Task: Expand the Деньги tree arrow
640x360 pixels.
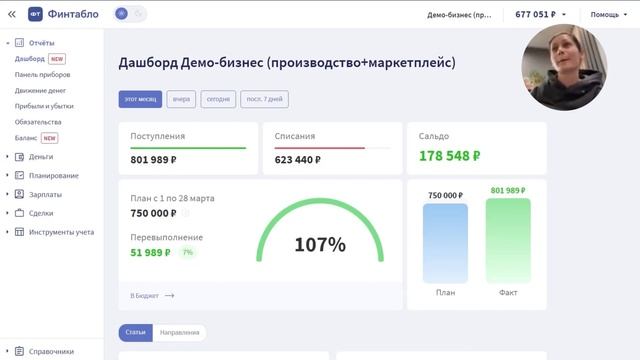Action: pyautogui.click(x=7, y=156)
